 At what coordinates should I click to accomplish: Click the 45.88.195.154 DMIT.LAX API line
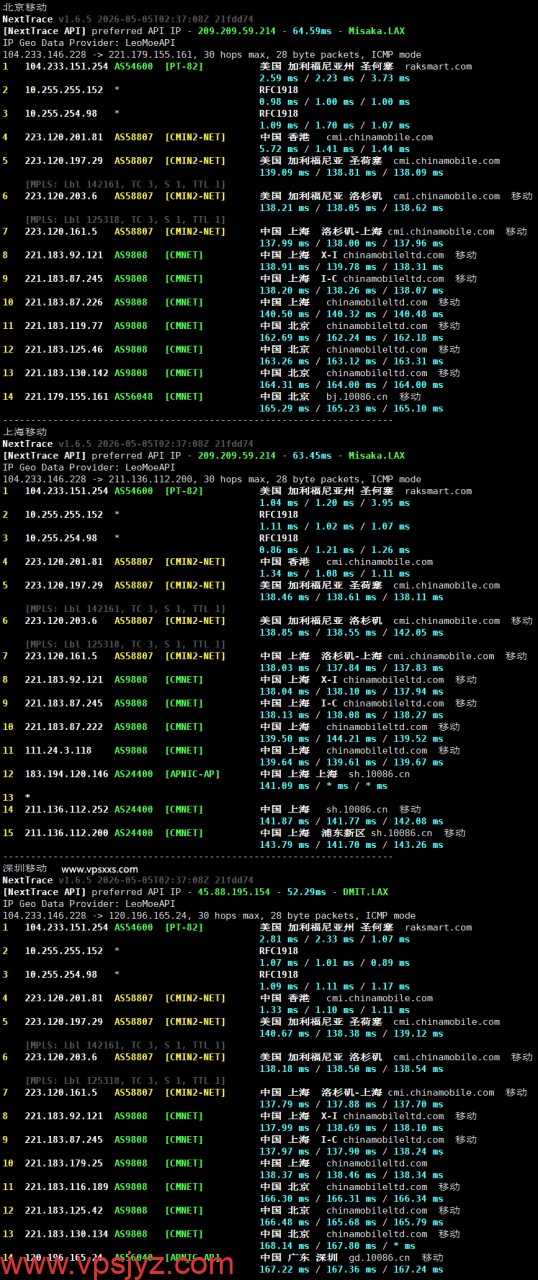(x=198, y=892)
